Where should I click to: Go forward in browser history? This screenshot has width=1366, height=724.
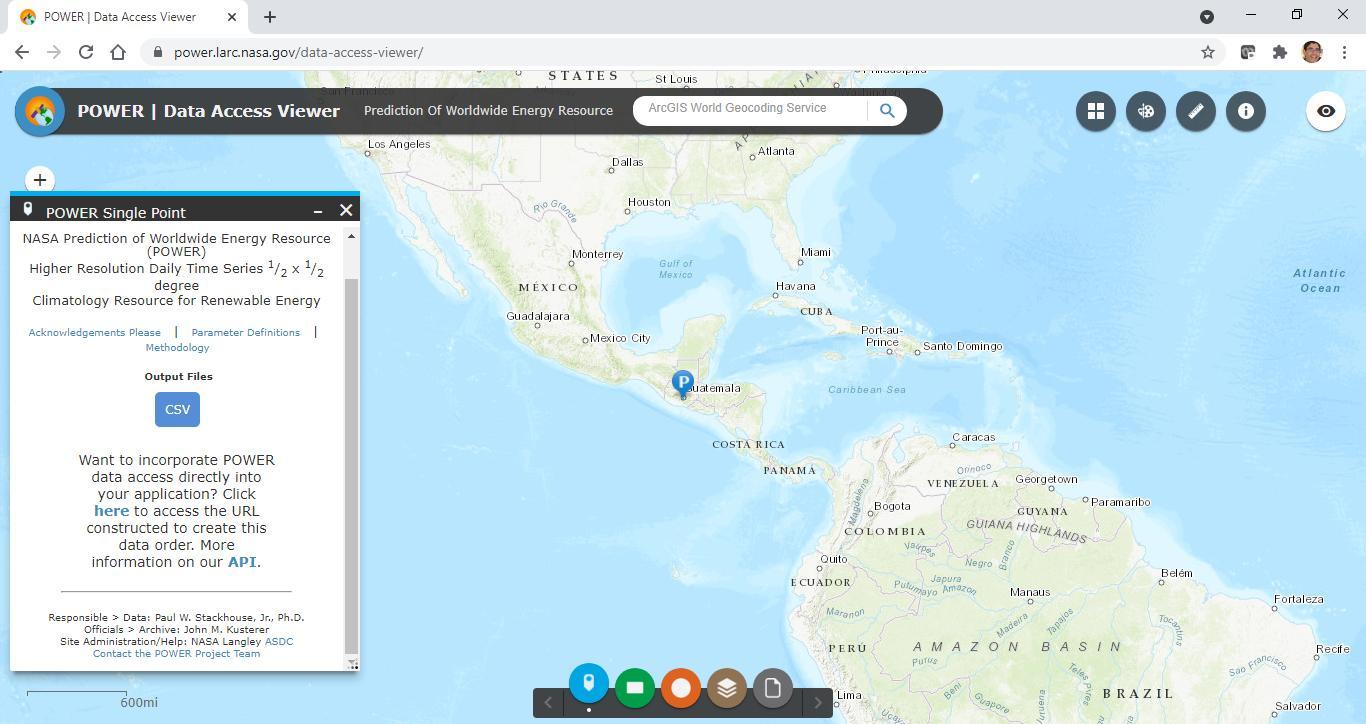coord(54,52)
